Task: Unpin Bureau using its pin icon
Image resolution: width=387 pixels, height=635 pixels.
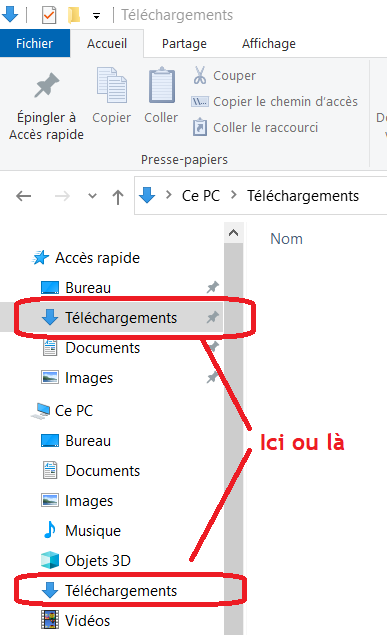Action: tap(213, 288)
